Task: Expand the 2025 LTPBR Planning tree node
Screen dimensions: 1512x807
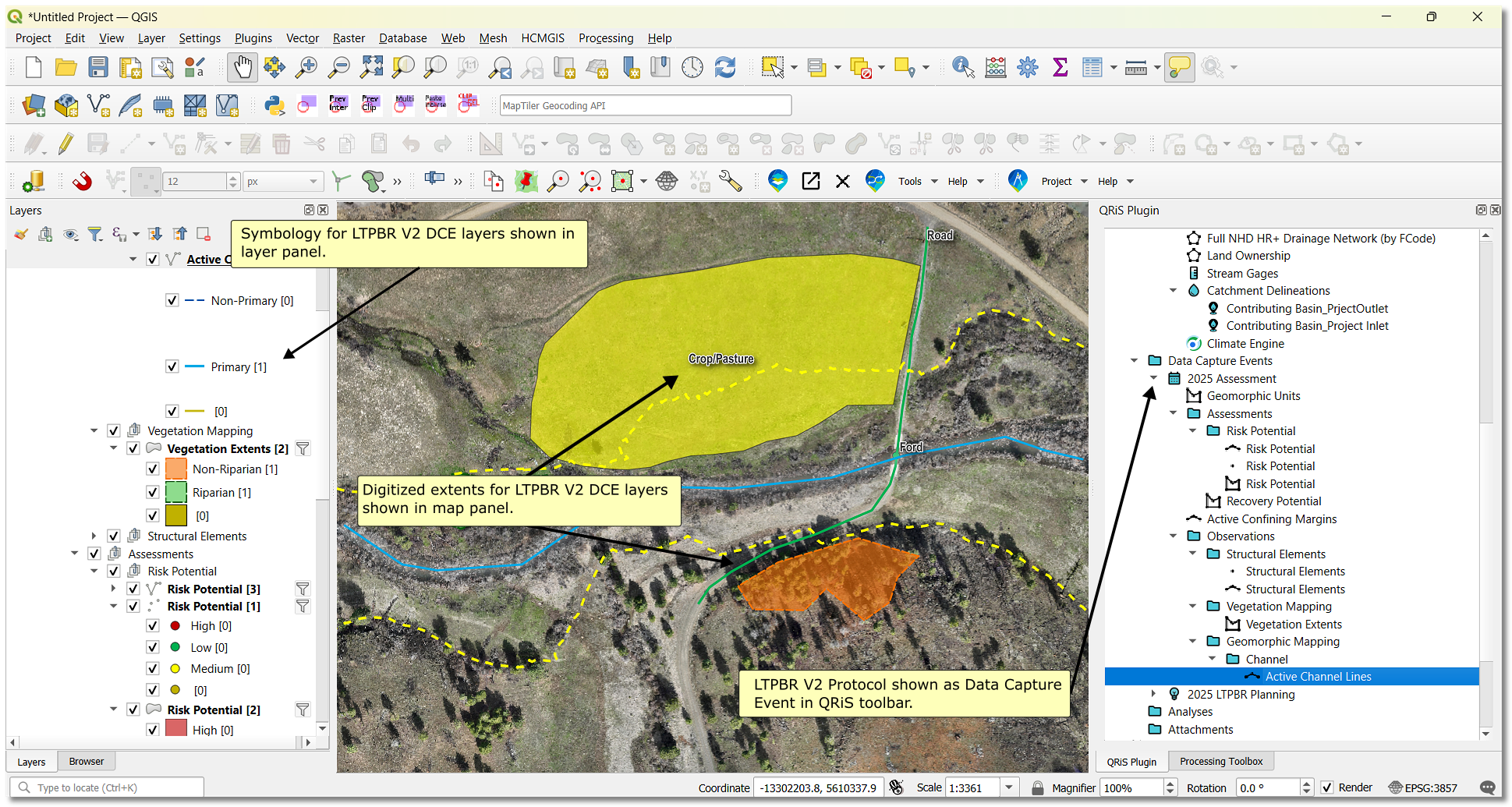Action: [1153, 694]
